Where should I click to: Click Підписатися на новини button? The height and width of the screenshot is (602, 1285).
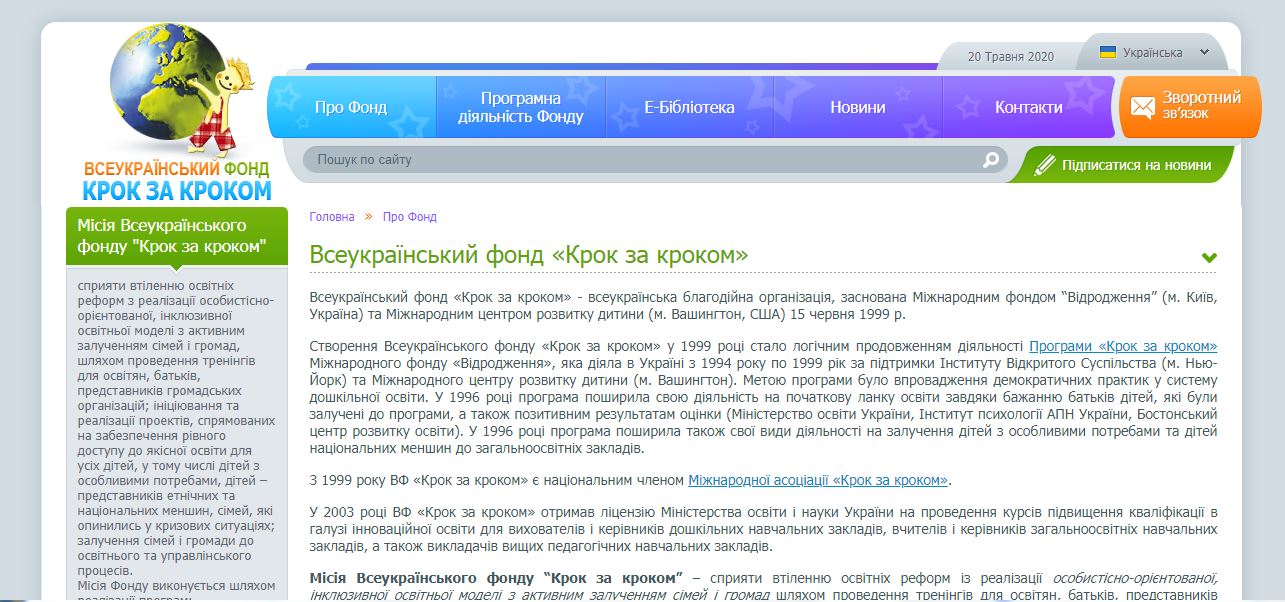click(x=1122, y=165)
